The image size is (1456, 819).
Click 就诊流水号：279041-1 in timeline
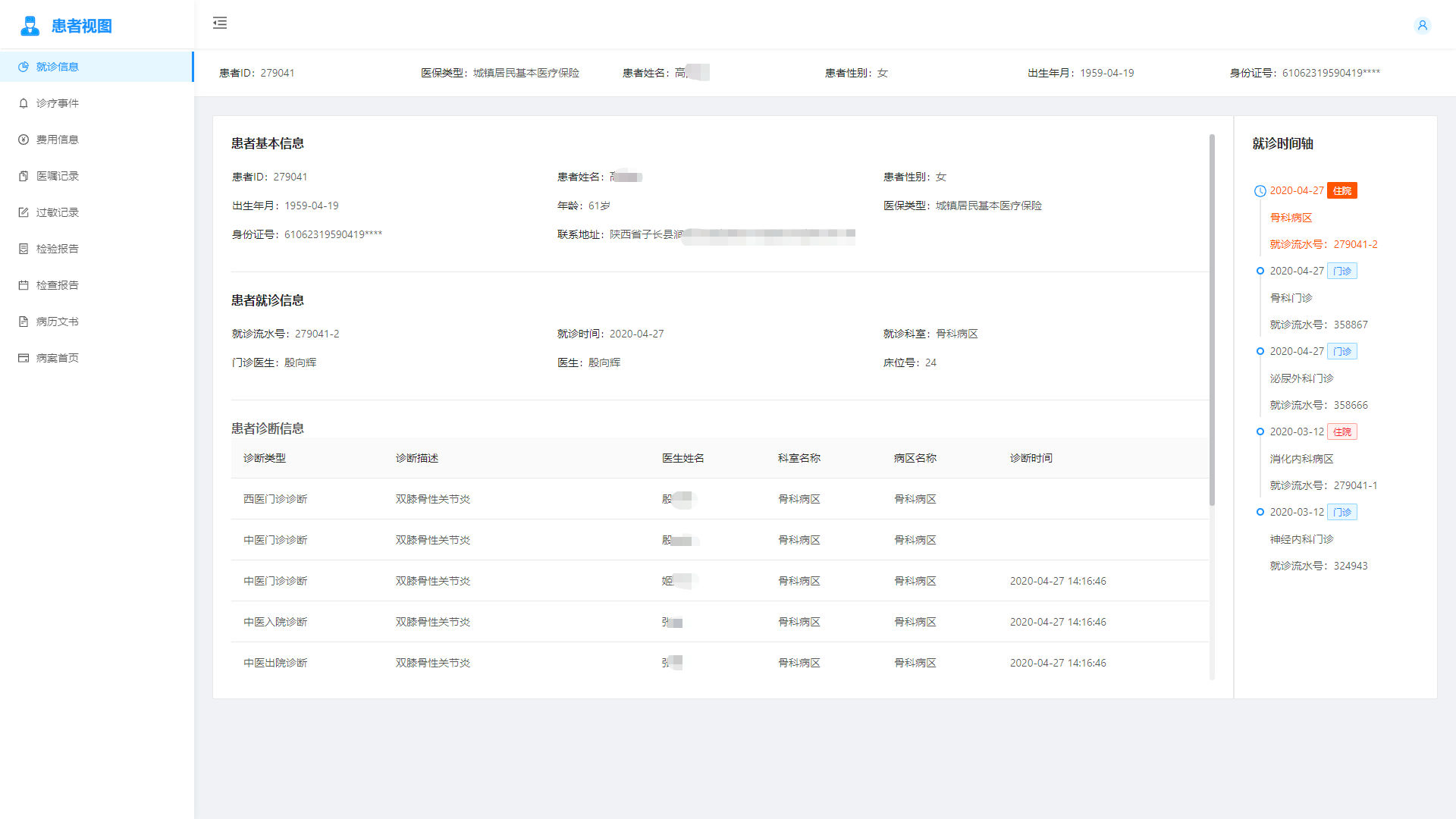1324,485
